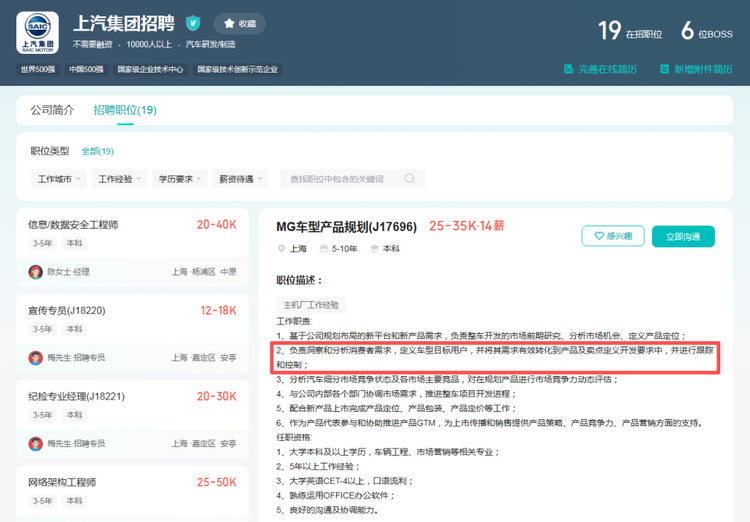Image resolution: width=750 pixels, height=522 pixels.
Task: Click the job keyword search field
Action: point(343,179)
